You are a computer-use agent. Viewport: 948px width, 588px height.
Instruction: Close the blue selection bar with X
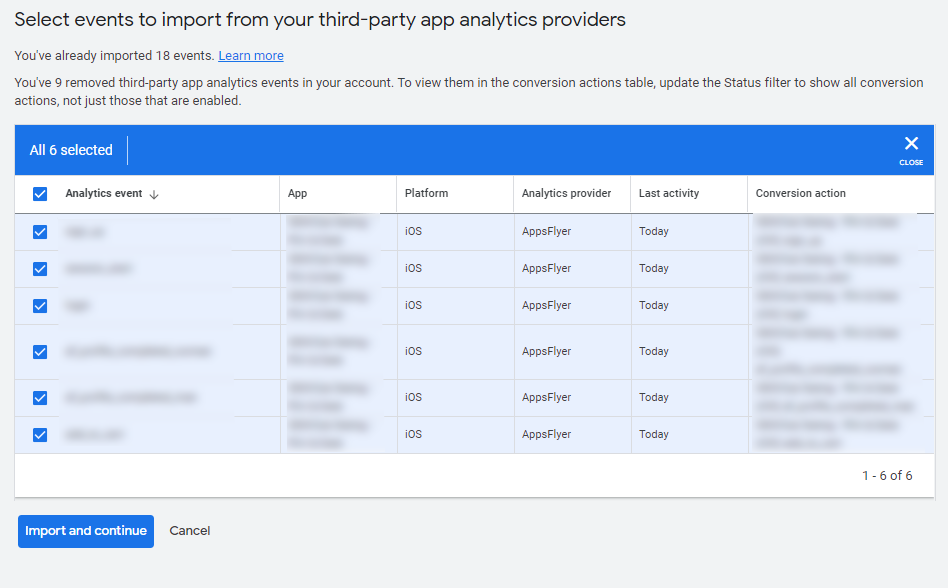click(x=911, y=150)
